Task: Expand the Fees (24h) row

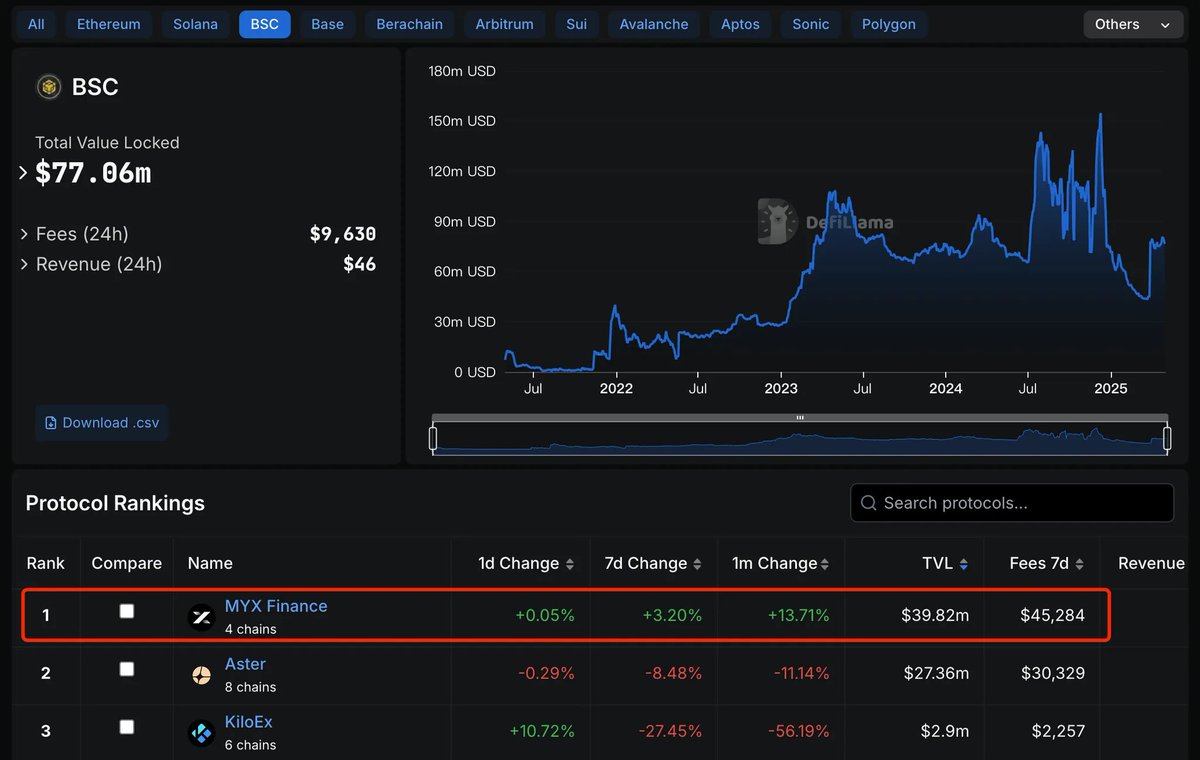Action: tap(24, 234)
